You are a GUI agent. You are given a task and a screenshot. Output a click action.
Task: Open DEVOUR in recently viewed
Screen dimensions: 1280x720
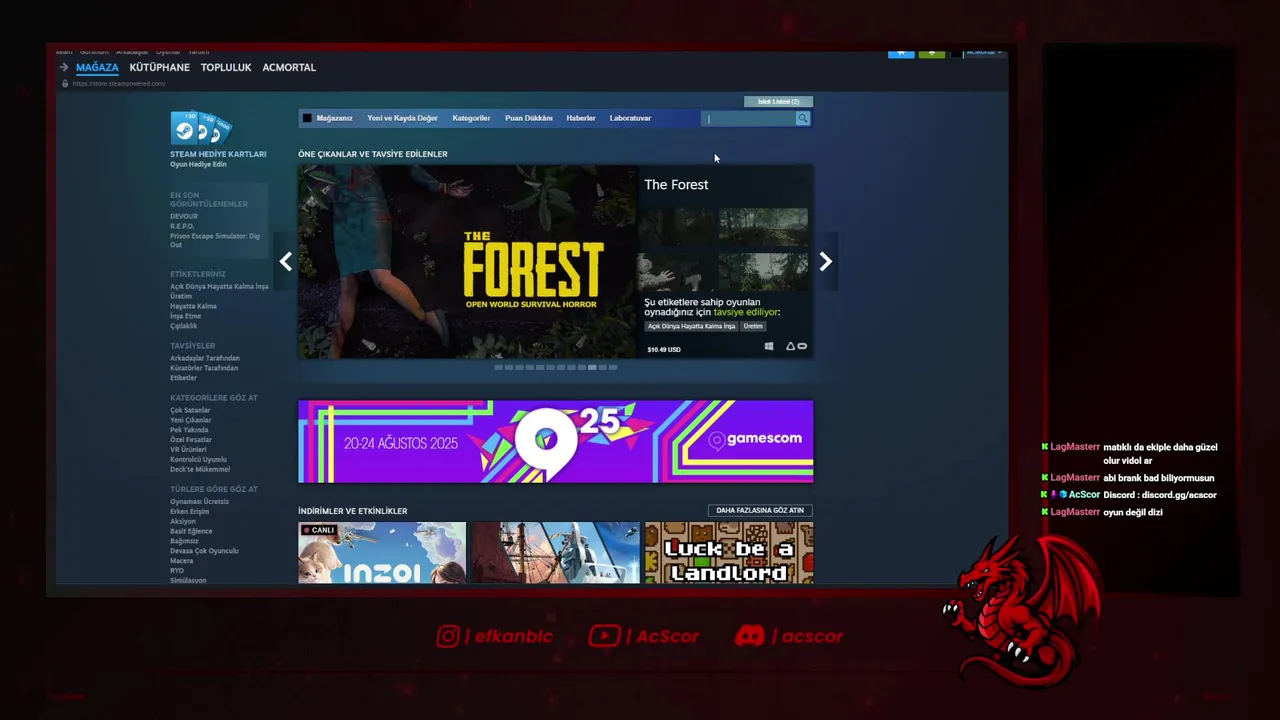pyautogui.click(x=184, y=216)
